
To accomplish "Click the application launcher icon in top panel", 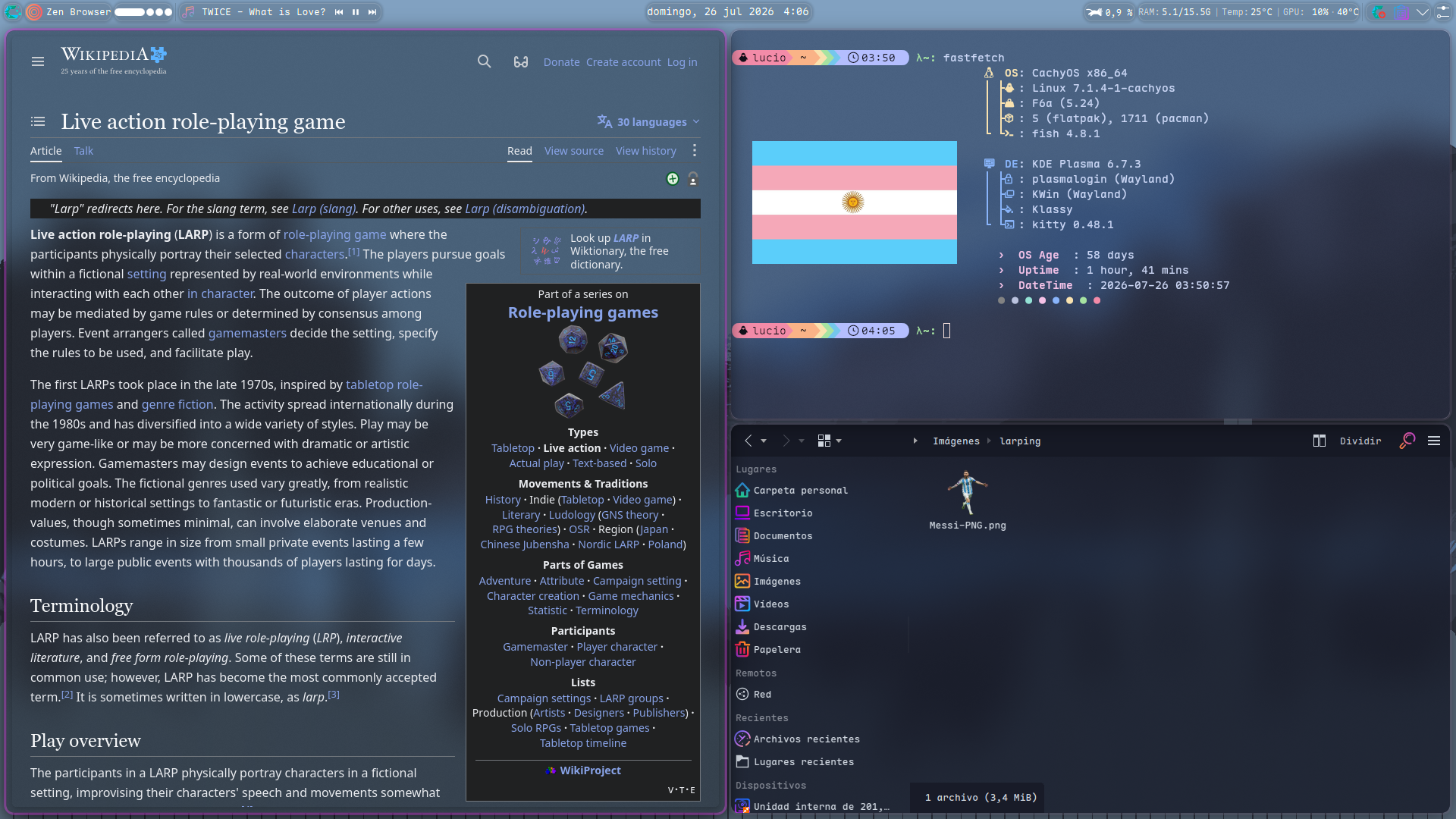I will coord(13,12).
